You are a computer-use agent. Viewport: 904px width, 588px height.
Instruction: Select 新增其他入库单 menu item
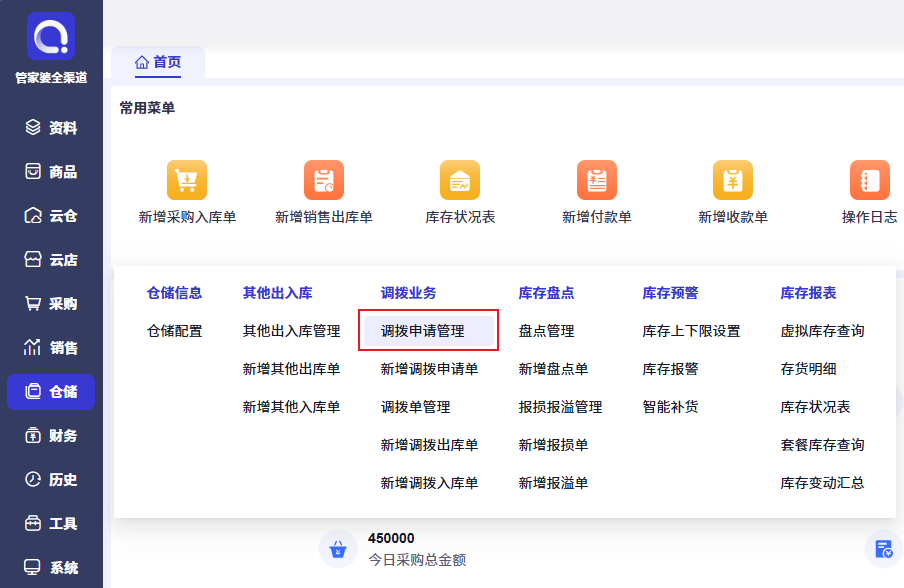291,407
